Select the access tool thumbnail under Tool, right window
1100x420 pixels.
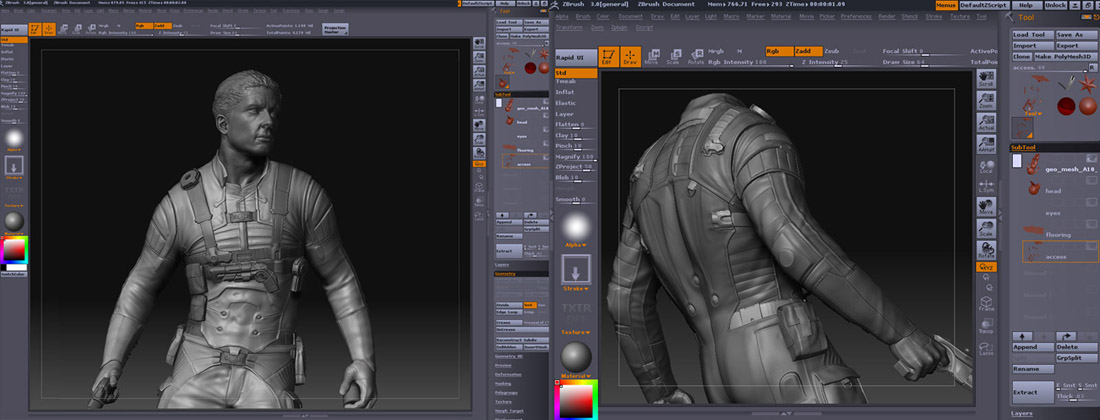point(1021,128)
